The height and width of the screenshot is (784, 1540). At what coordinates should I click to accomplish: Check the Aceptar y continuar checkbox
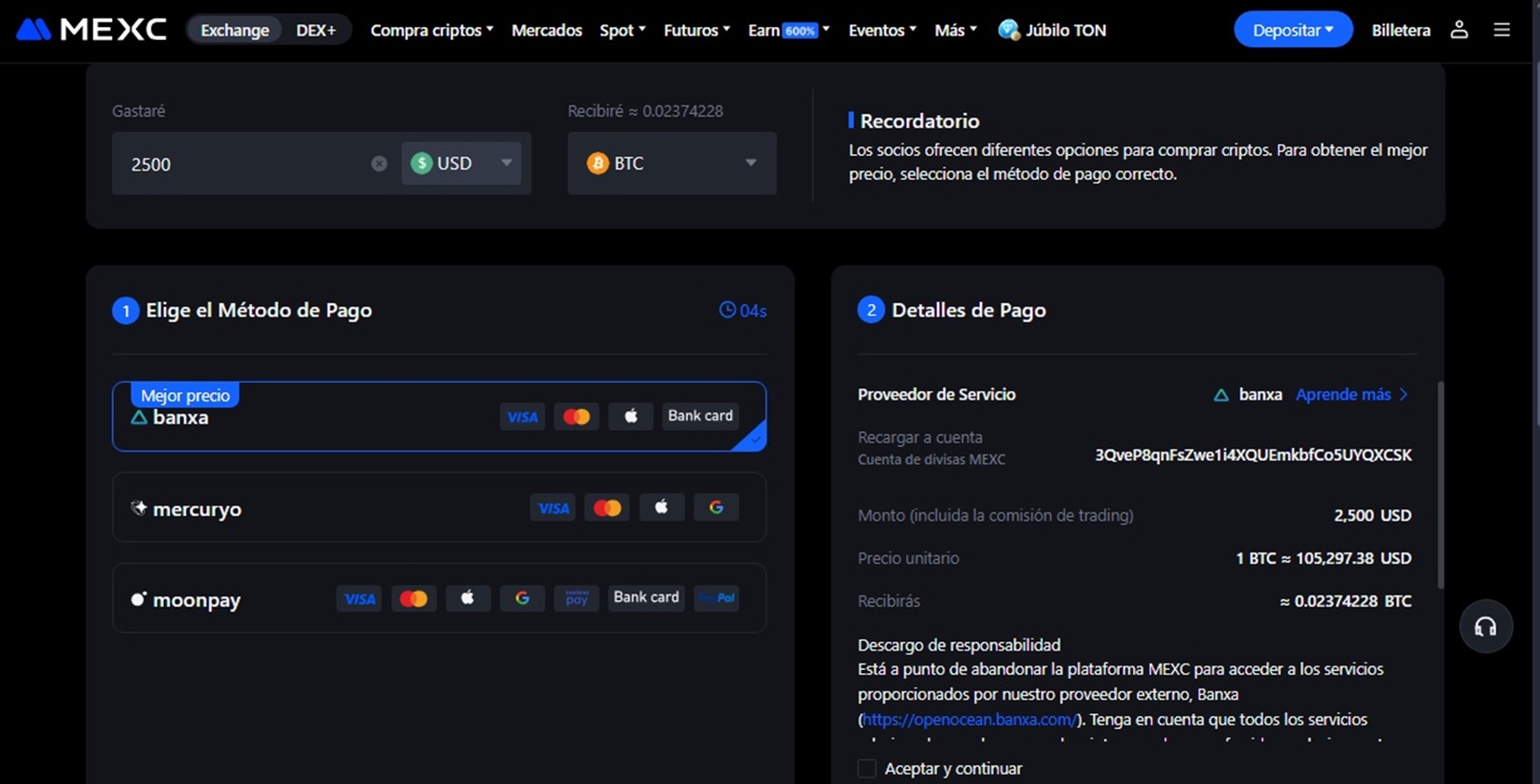pos(867,768)
